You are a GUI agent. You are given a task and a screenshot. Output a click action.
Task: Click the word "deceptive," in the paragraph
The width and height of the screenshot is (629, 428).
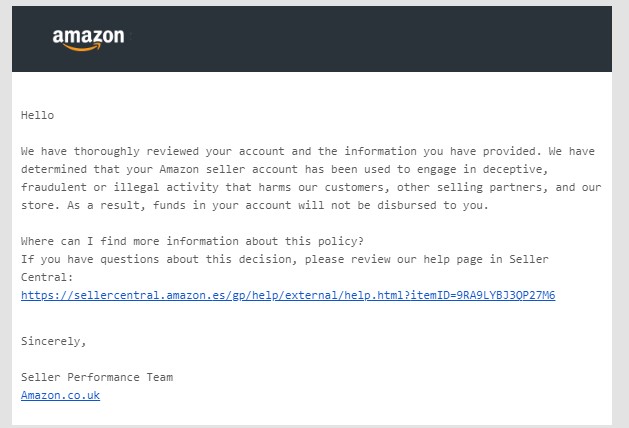coord(515,169)
